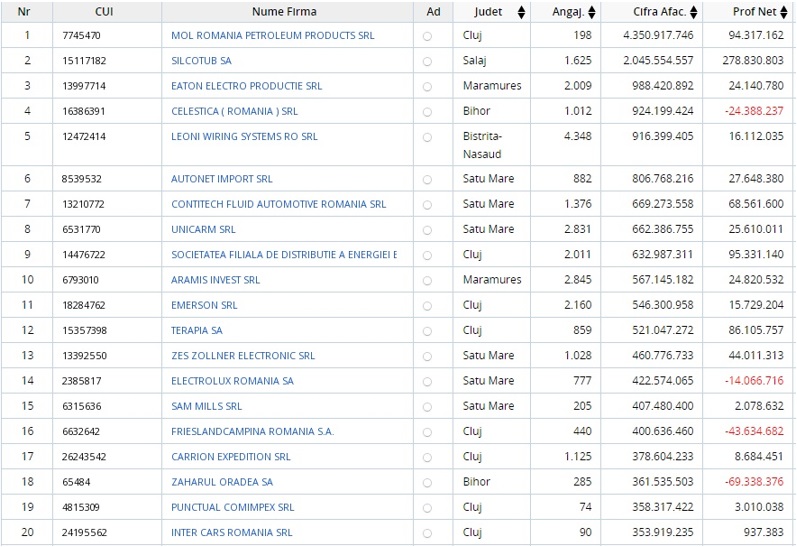Go to LEONI WIRING SYSTEMS RO SRL page
Viewport: 797px width, 547px height.
pos(244,136)
